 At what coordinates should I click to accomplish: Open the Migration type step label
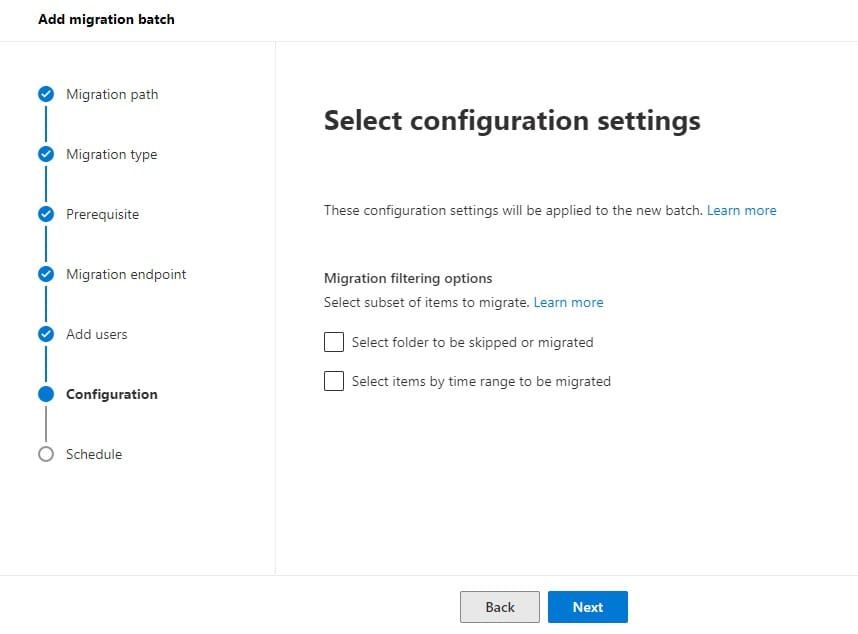click(111, 154)
